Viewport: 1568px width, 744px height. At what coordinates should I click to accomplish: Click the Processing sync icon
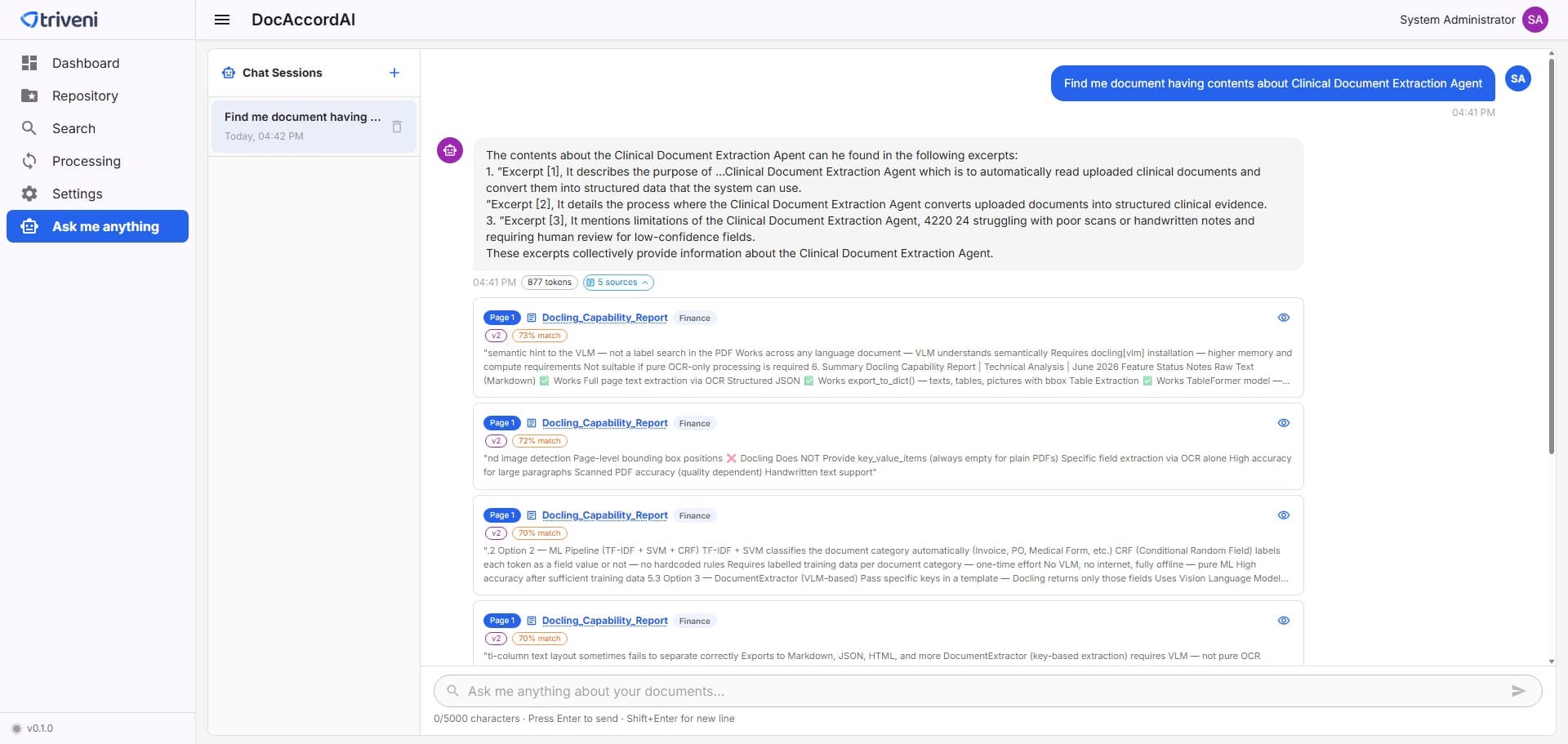tap(29, 161)
